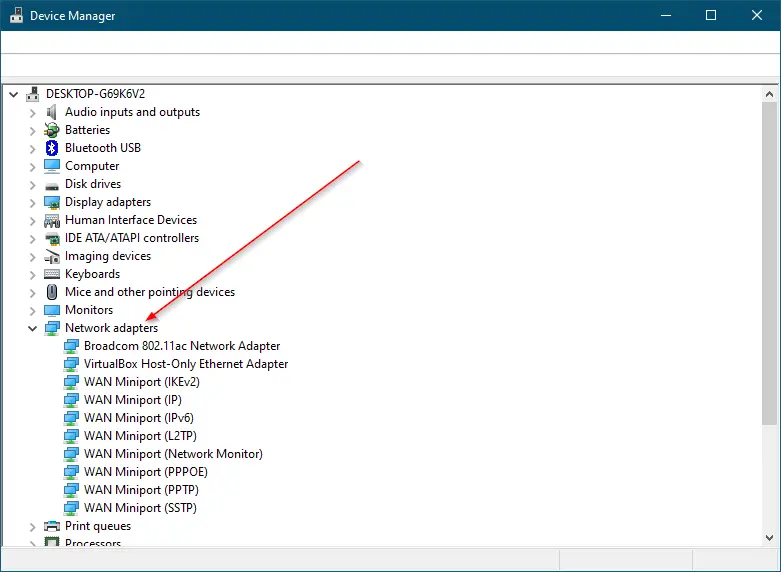This screenshot has width=781, height=572.
Task: Select the WAN Miniport (Network Monitor) label
Action: tap(173, 453)
